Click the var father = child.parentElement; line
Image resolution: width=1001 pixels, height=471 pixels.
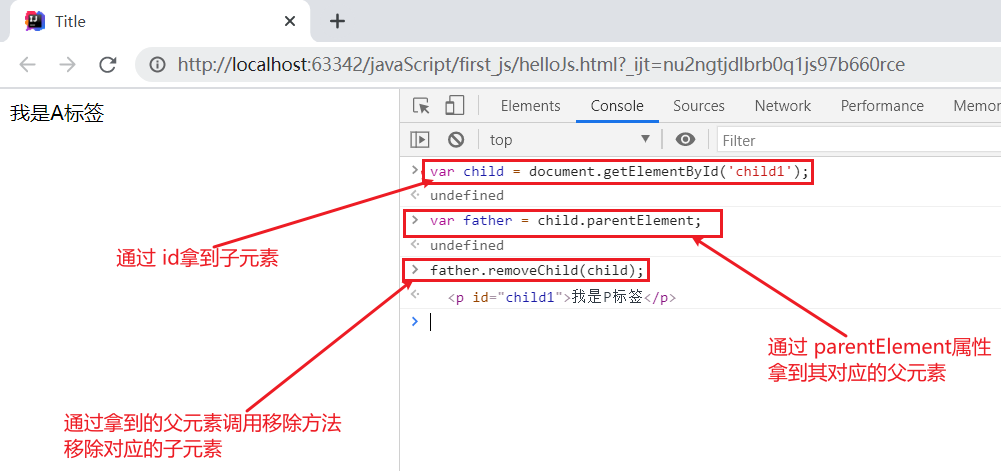pyautogui.click(x=566, y=221)
